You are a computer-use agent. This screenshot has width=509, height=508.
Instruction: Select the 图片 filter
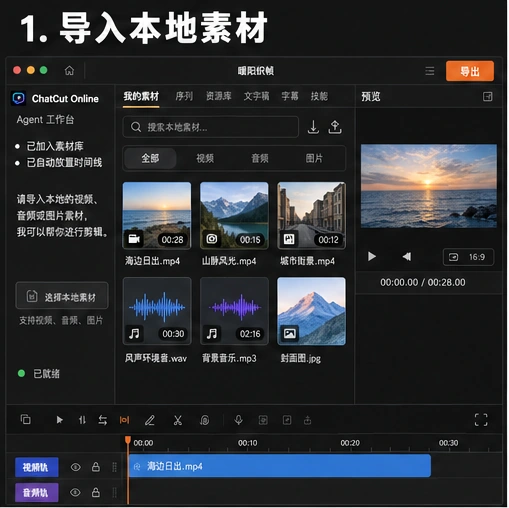click(314, 158)
